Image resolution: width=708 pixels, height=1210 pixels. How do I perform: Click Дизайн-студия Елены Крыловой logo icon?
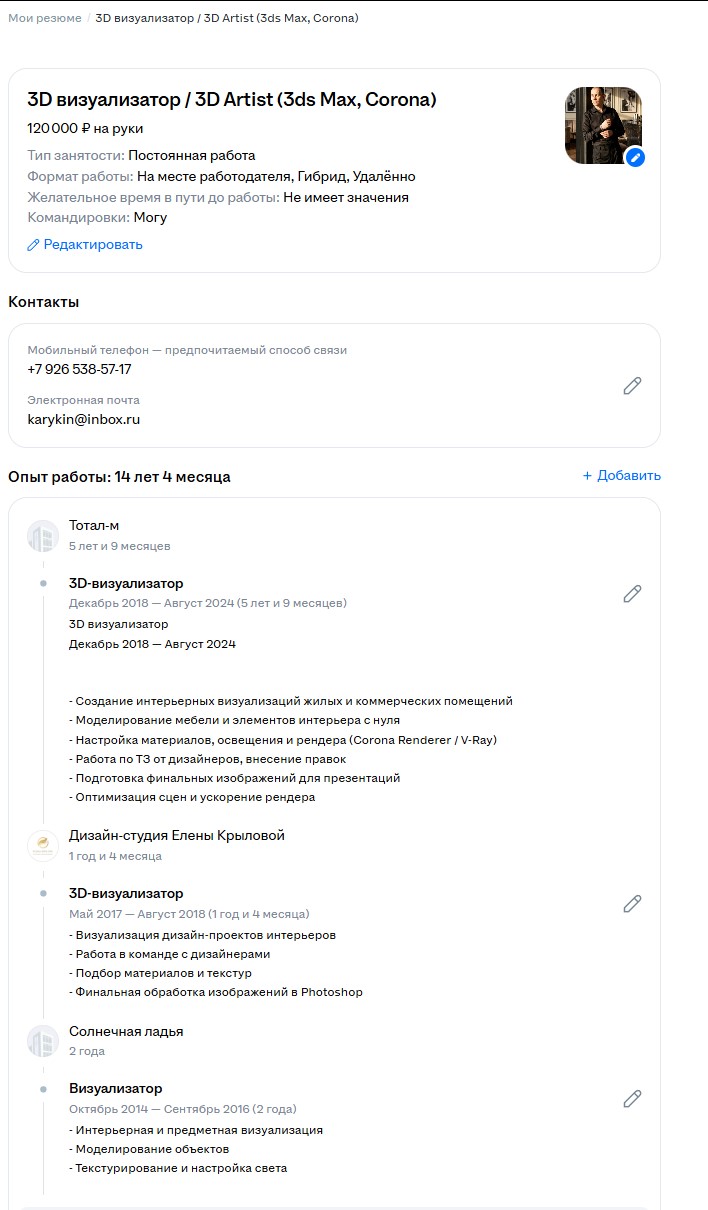click(43, 846)
